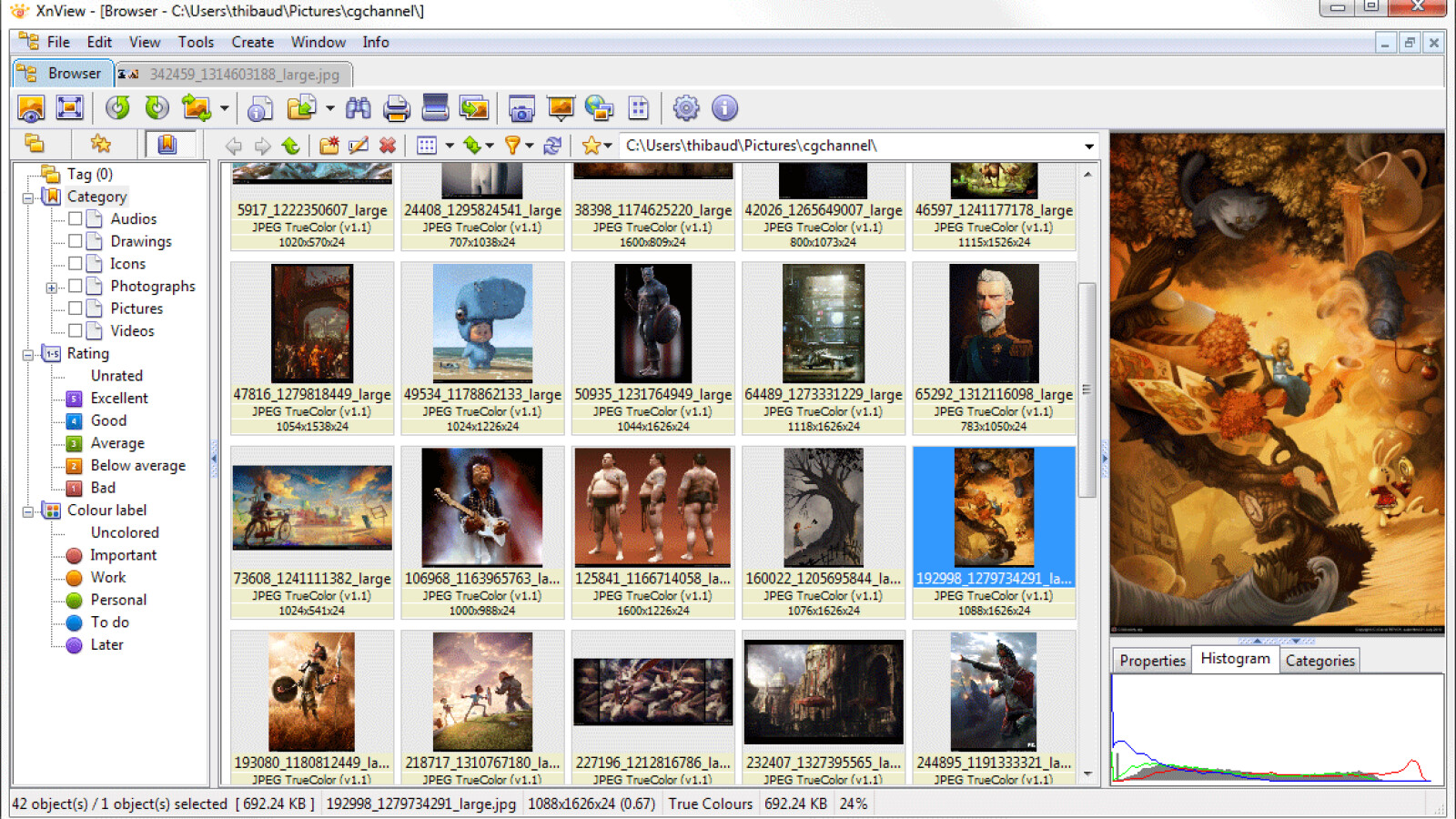Click the Rotate left green arrow icon
This screenshot has width=1456, height=819.
[x=117, y=107]
